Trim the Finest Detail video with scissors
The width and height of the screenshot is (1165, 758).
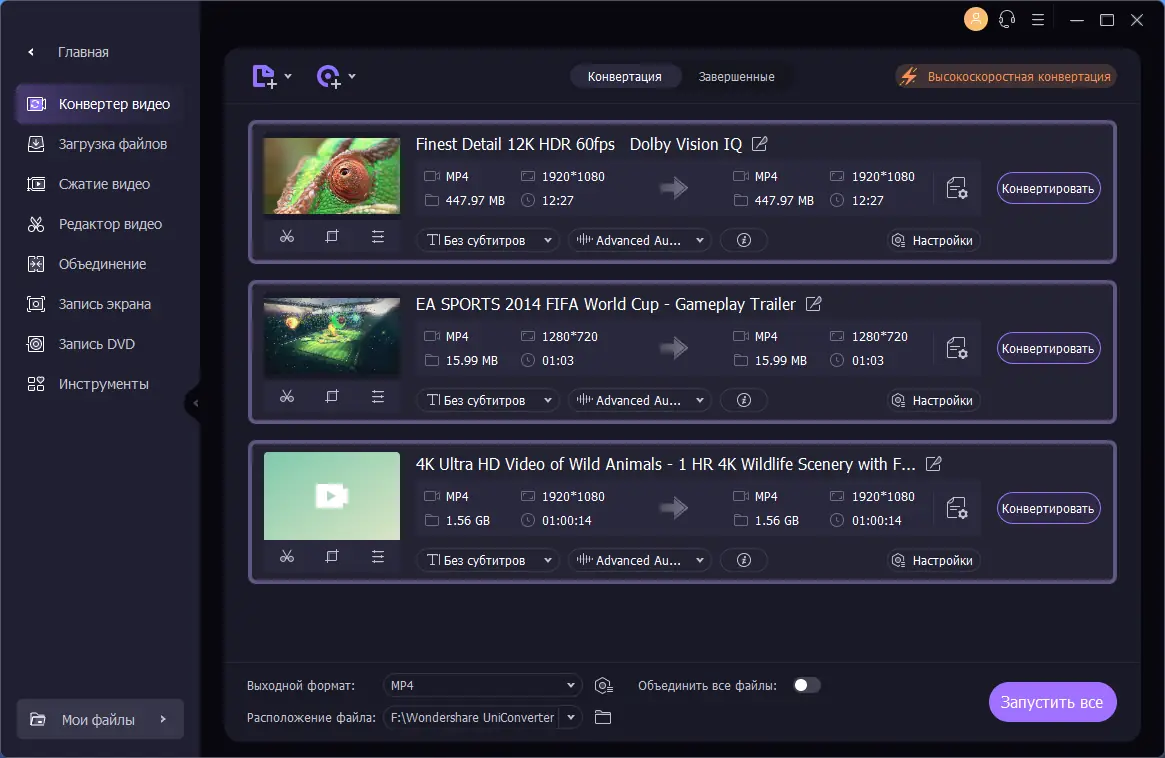[x=287, y=236]
